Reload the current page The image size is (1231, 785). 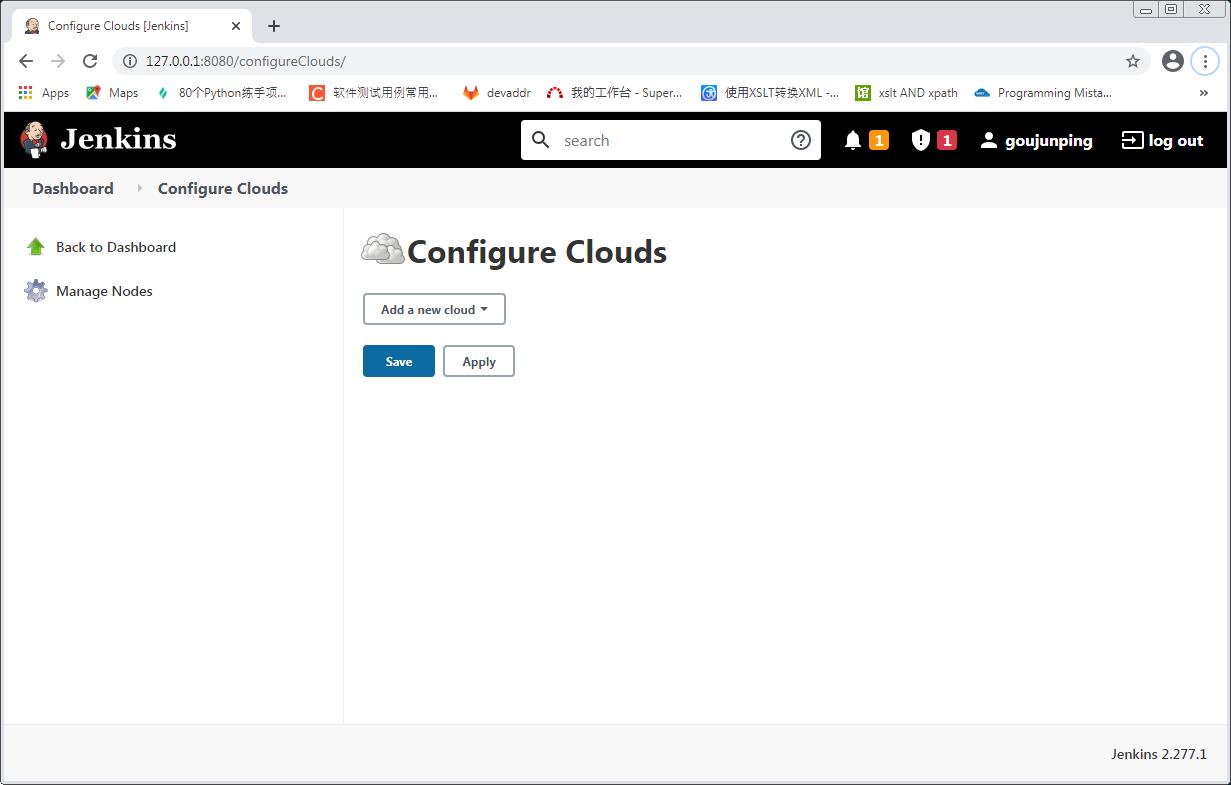pos(90,61)
